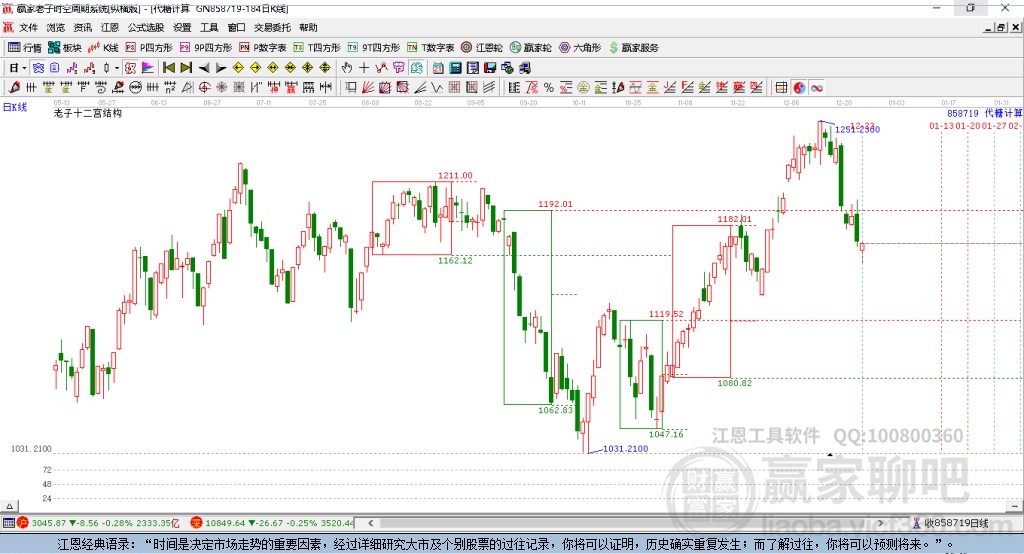Screen dimensions: 1024x554
Task: Expand the candlestick style dropdown arrow
Action: [117, 68]
